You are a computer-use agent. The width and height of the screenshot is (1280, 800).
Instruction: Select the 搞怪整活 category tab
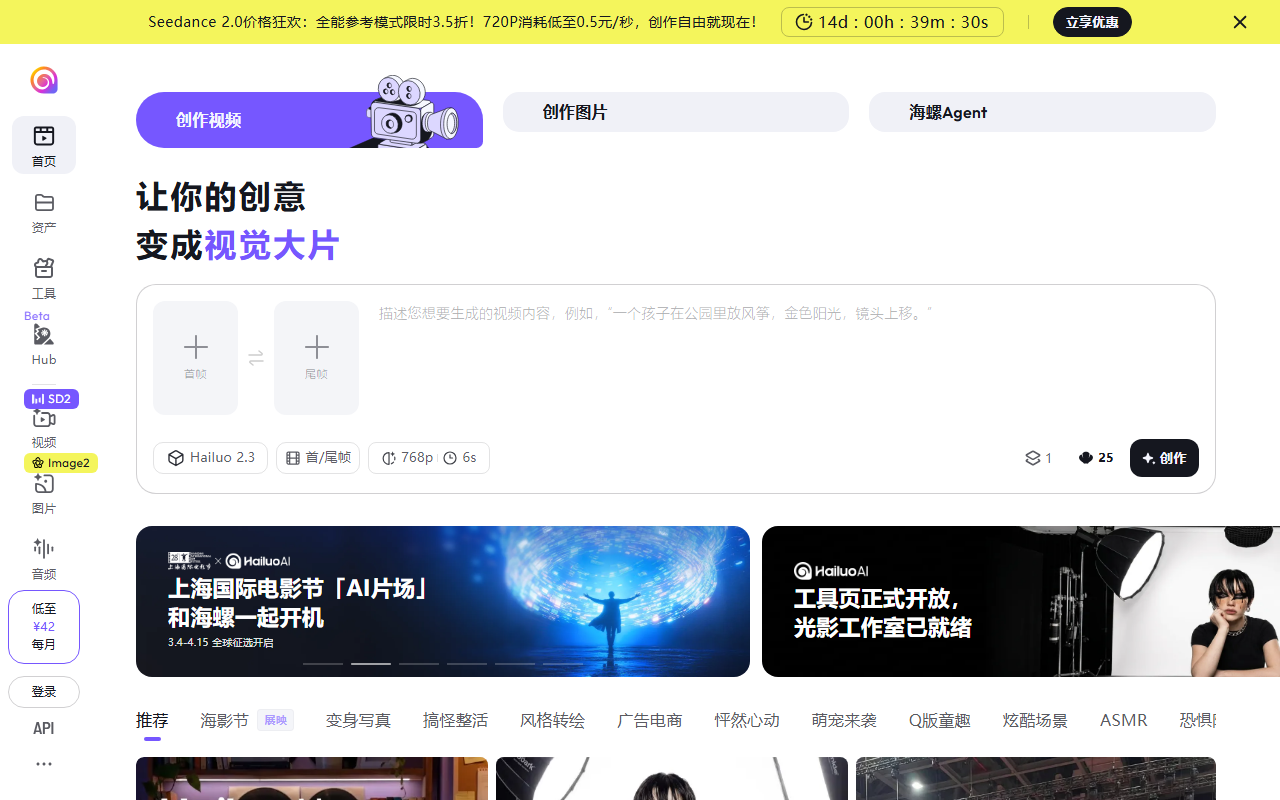coord(455,720)
